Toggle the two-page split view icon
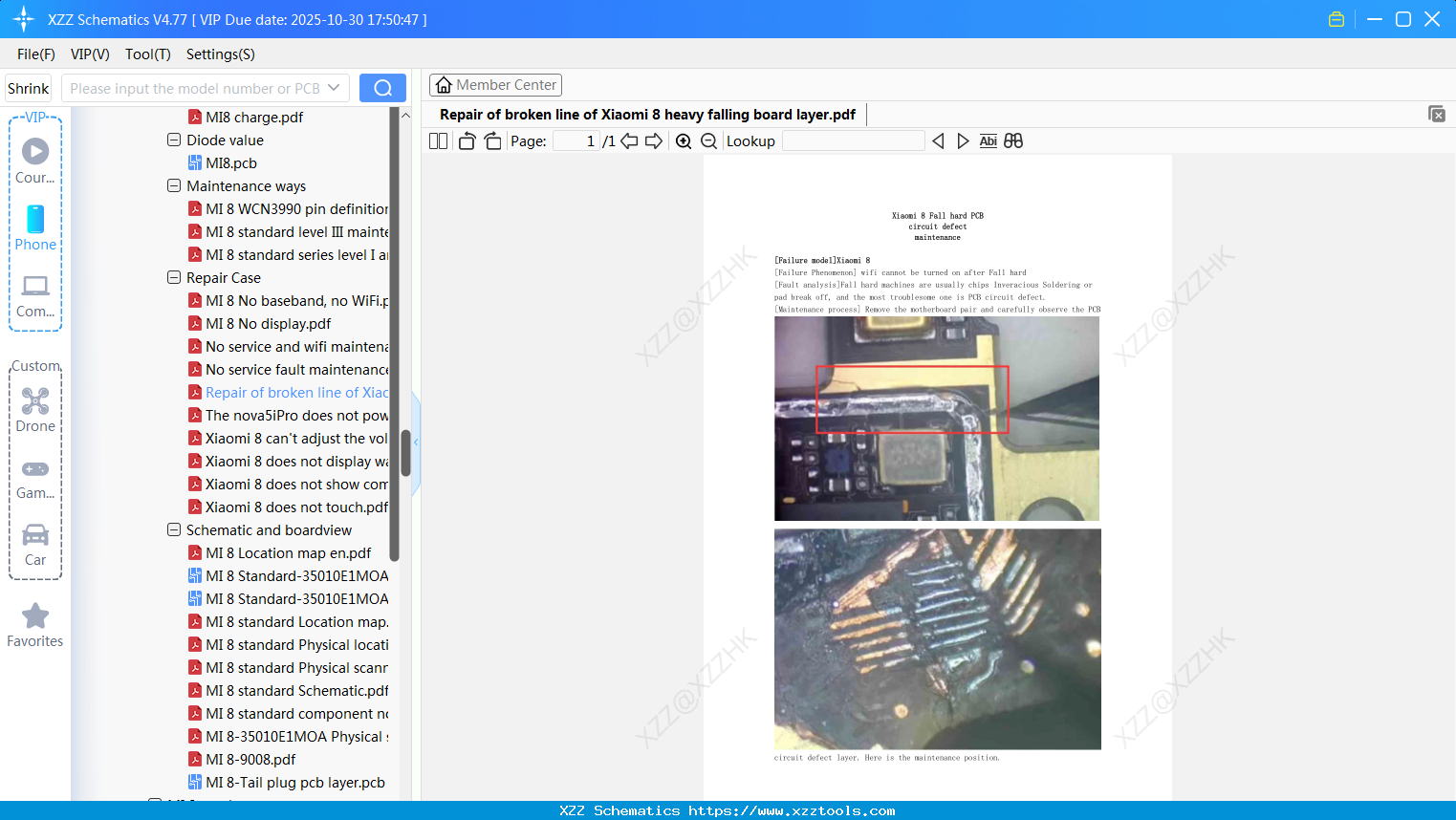The width and height of the screenshot is (1456, 820). 439,141
